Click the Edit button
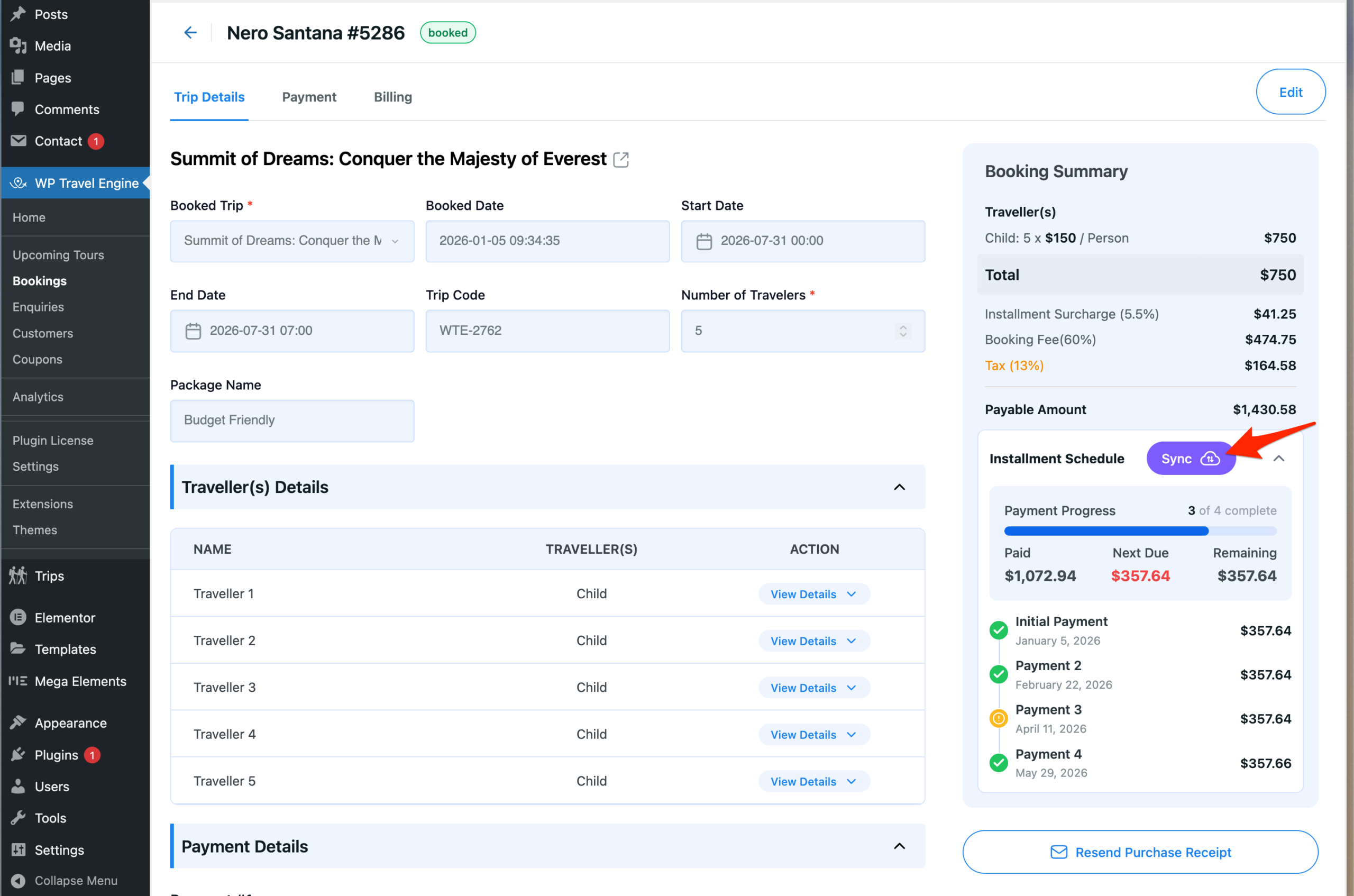 (1290, 92)
